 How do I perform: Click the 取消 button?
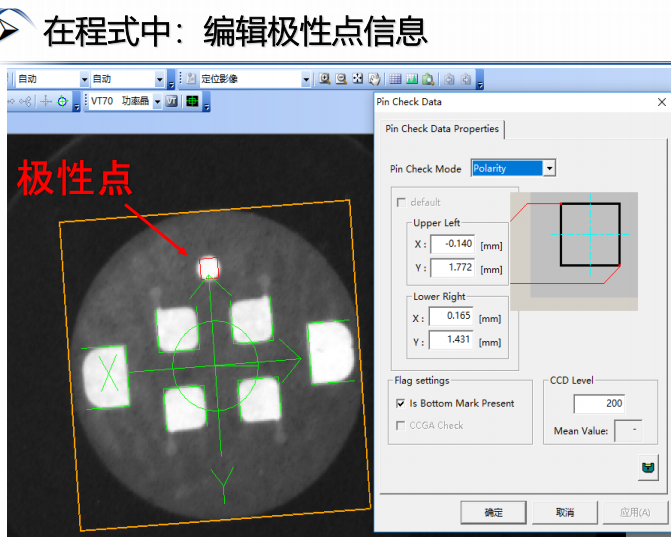point(565,512)
